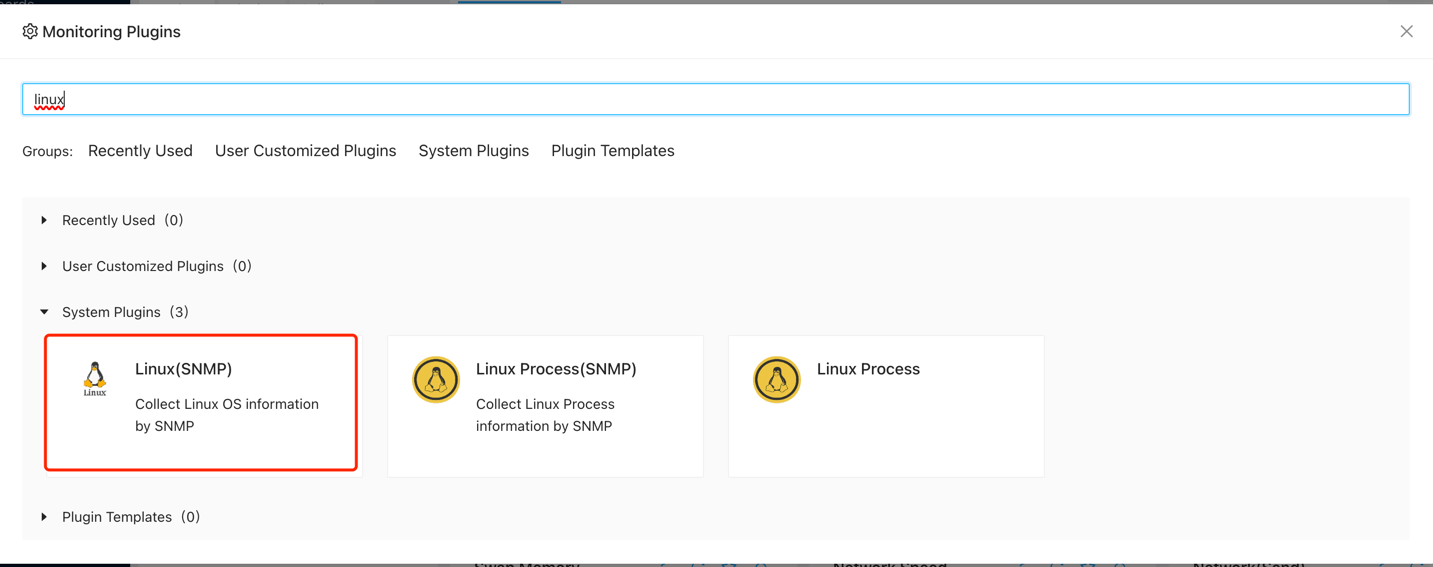Open the Linux Process plugin title
Viewport: 1433px width, 567px height.
click(x=868, y=369)
